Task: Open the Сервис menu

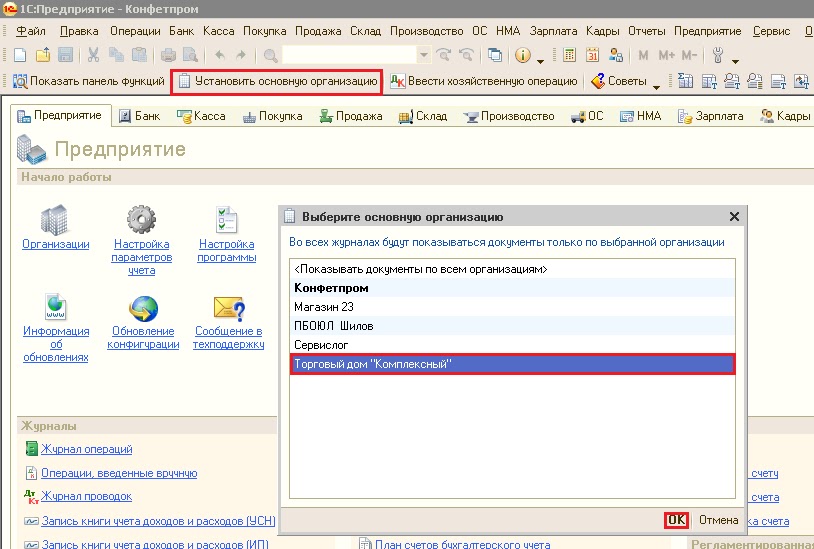Action: click(771, 31)
